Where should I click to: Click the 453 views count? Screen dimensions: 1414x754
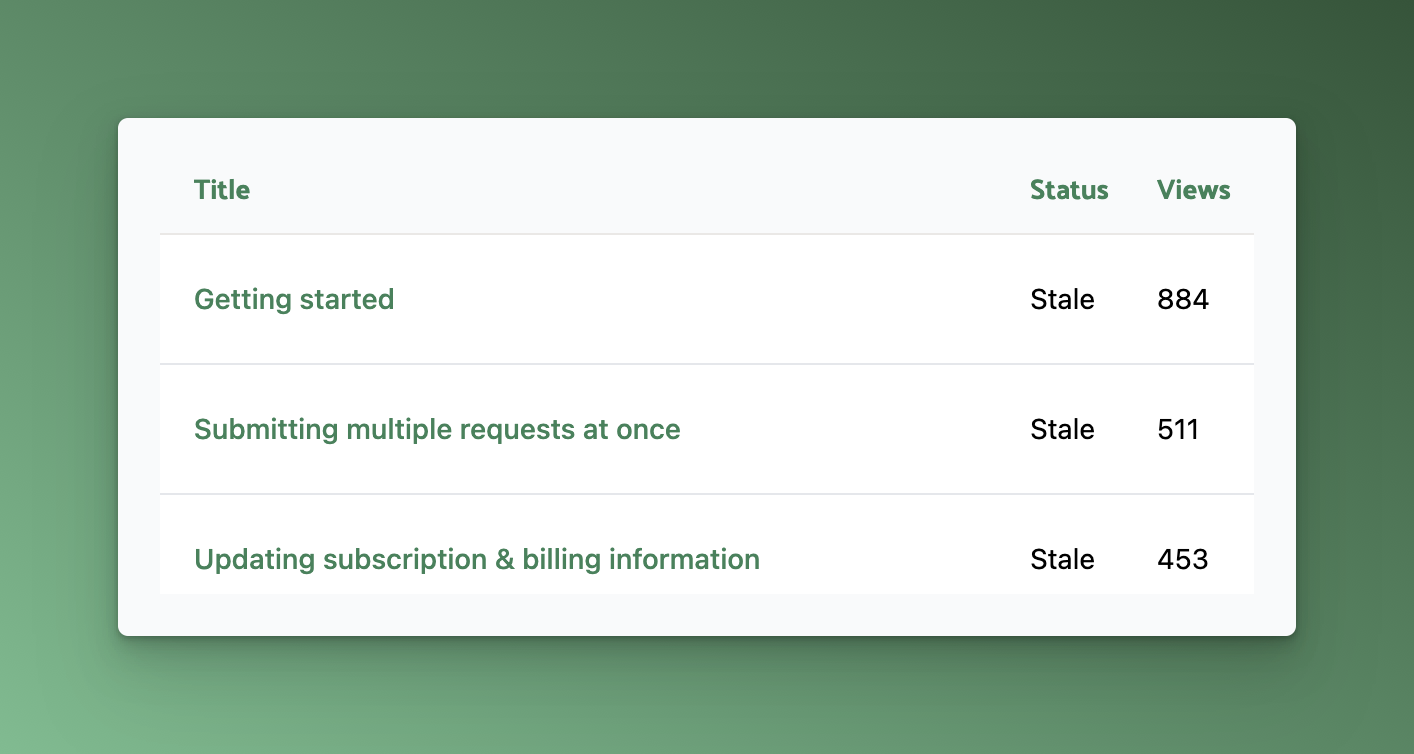(x=1183, y=559)
